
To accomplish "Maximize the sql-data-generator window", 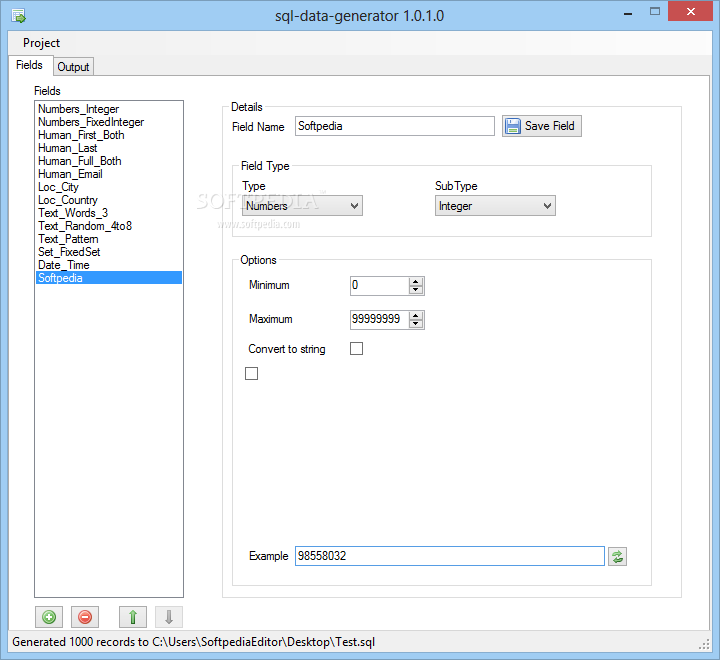I will click(655, 11).
